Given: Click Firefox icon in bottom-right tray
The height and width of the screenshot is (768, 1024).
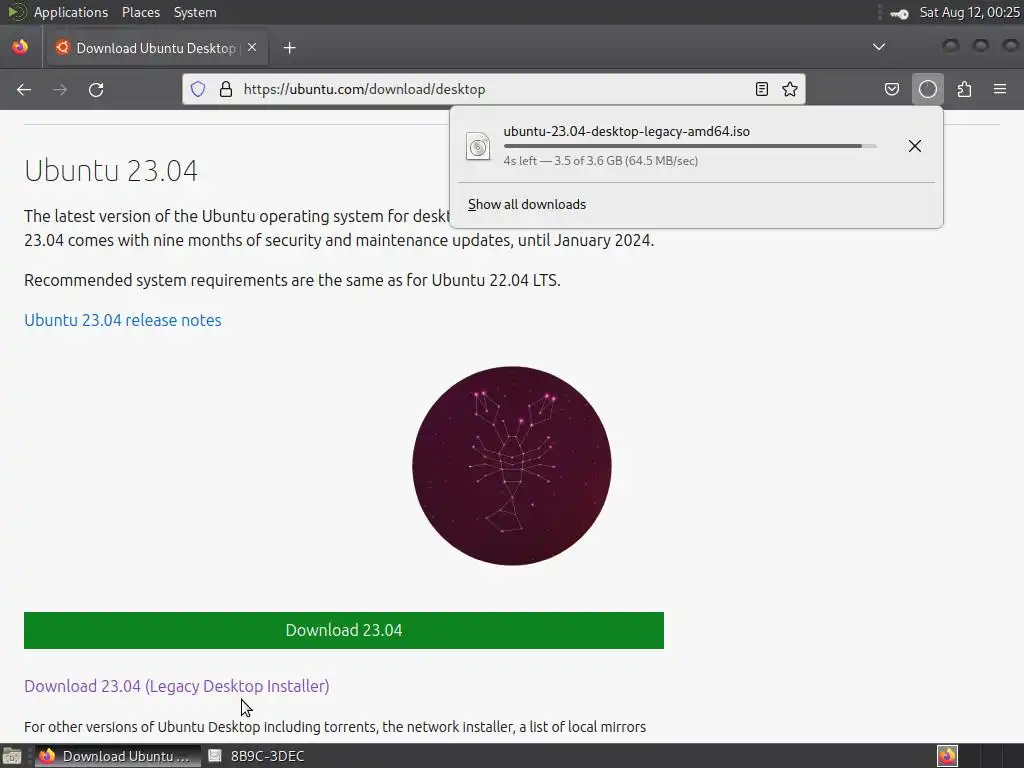Looking at the screenshot, I should 947,756.
